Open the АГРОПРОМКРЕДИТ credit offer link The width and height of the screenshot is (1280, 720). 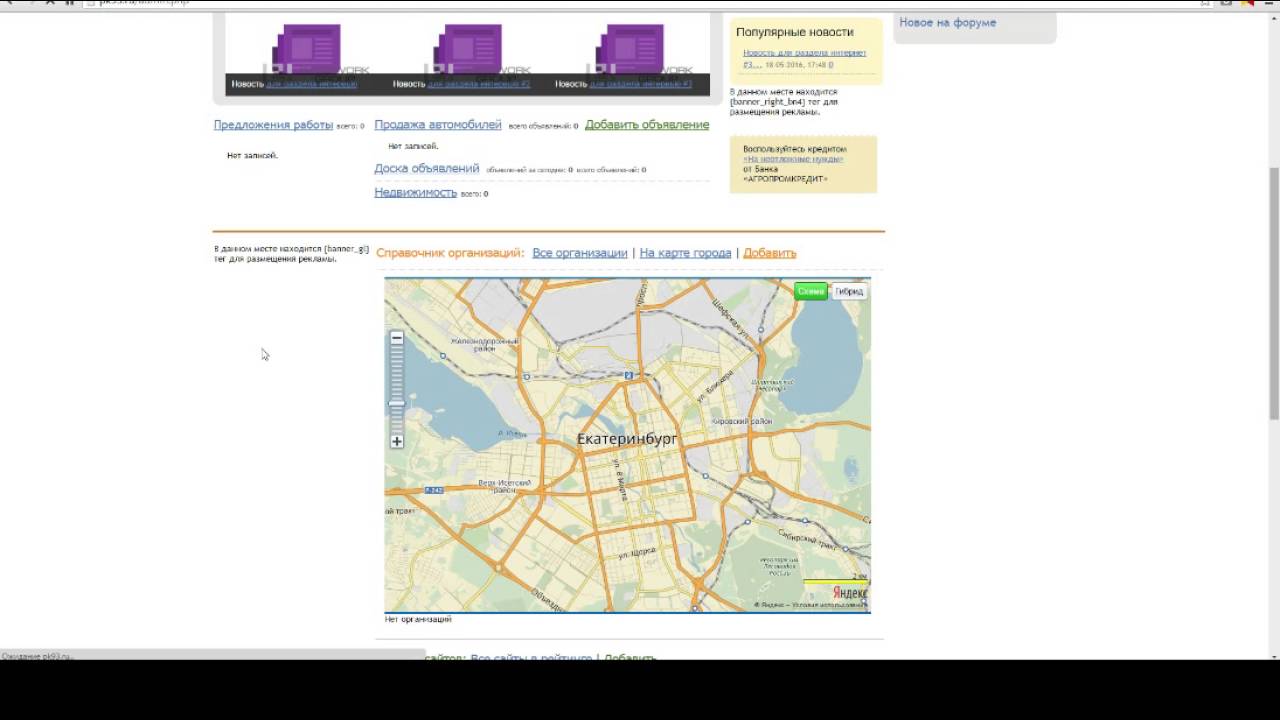click(x=793, y=159)
